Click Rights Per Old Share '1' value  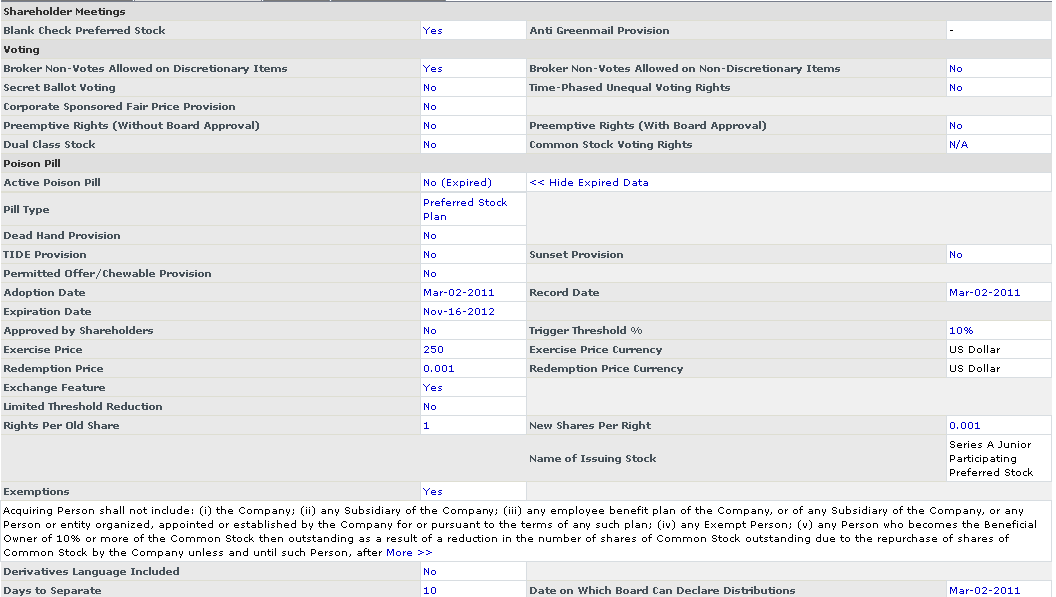pos(426,426)
